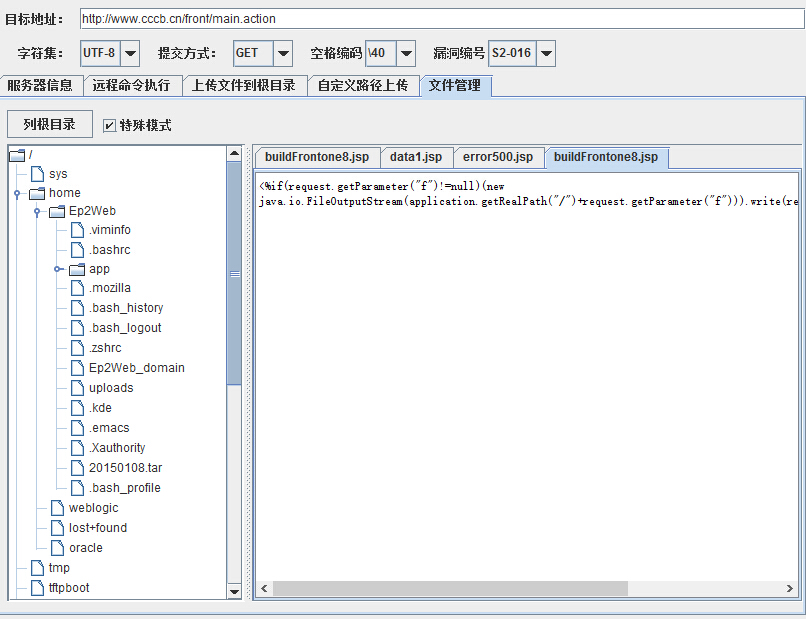Open the data1.jsp file tab

click(x=416, y=157)
